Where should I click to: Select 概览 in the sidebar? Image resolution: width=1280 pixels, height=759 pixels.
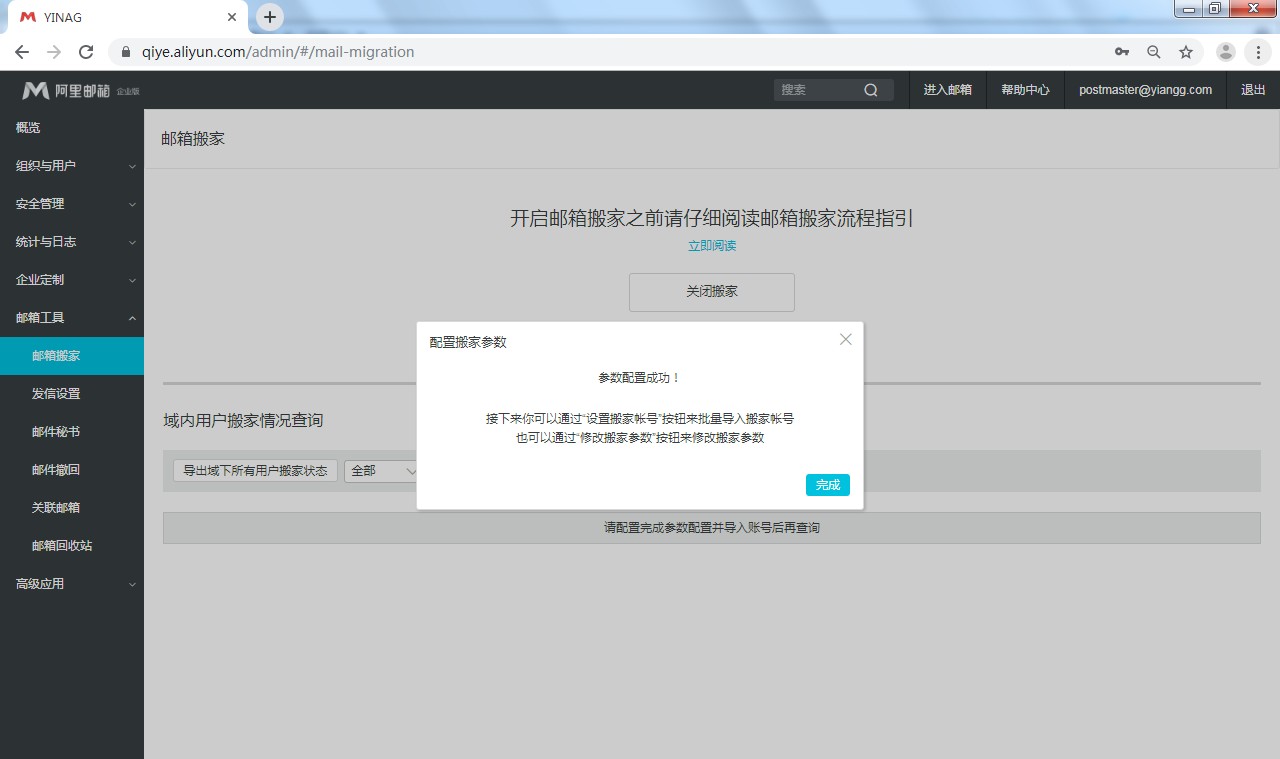(x=72, y=128)
